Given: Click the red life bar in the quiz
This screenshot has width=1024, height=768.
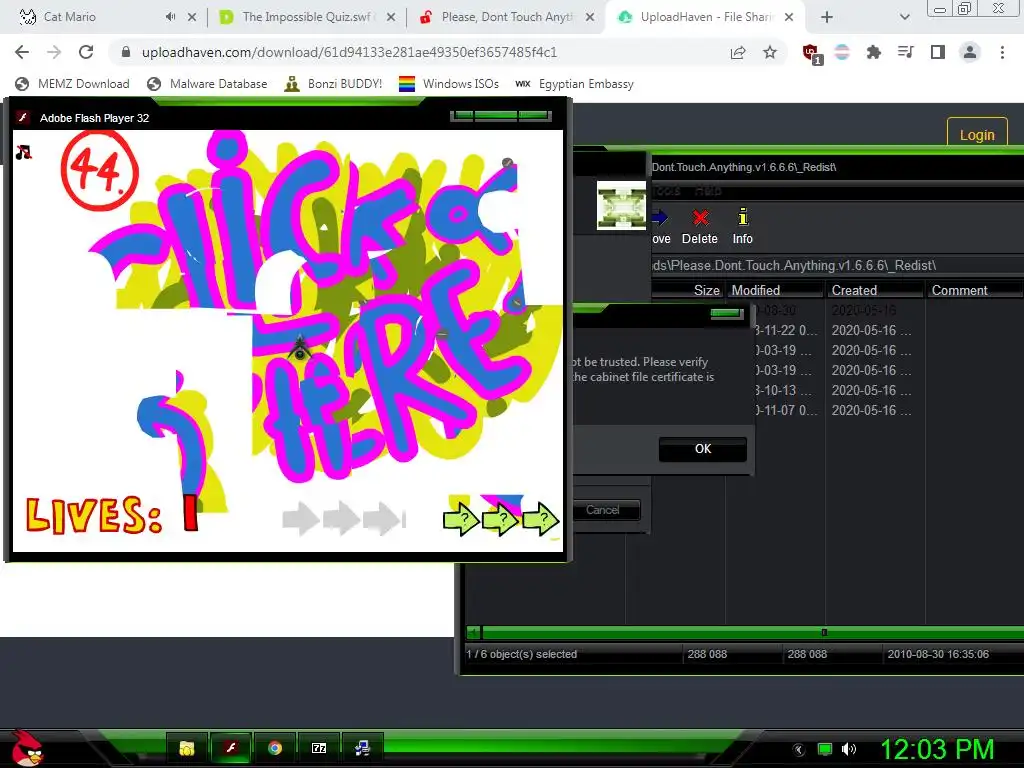Looking at the screenshot, I should (190, 512).
